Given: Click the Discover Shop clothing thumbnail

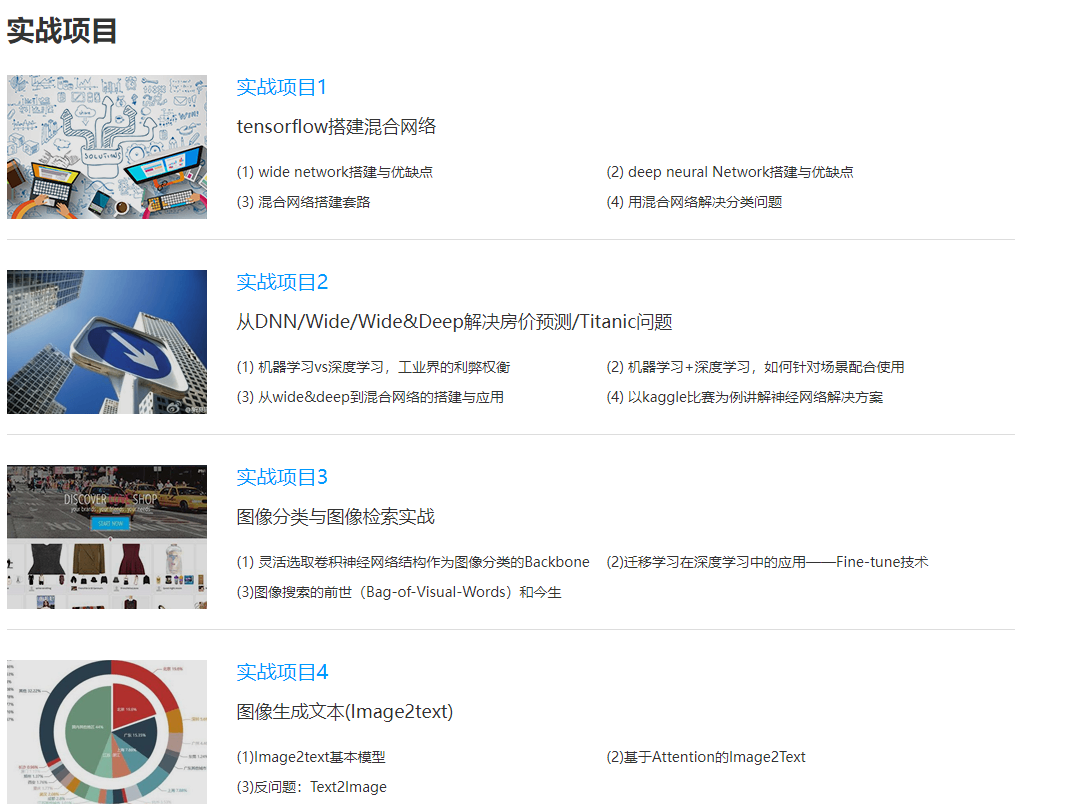Looking at the screenshot, I should click(107, 537).
